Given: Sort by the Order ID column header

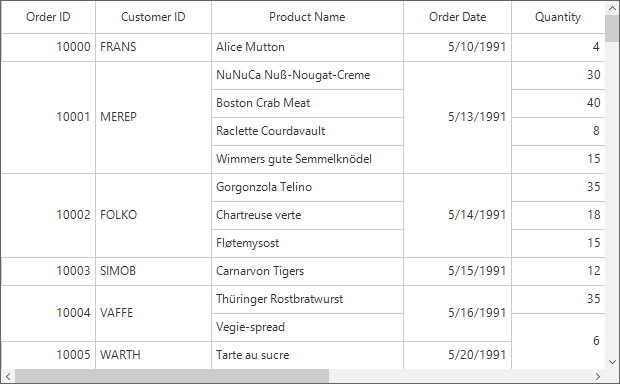Looking at the screenshot, I should pyautogui.click(x=48, y=17).
